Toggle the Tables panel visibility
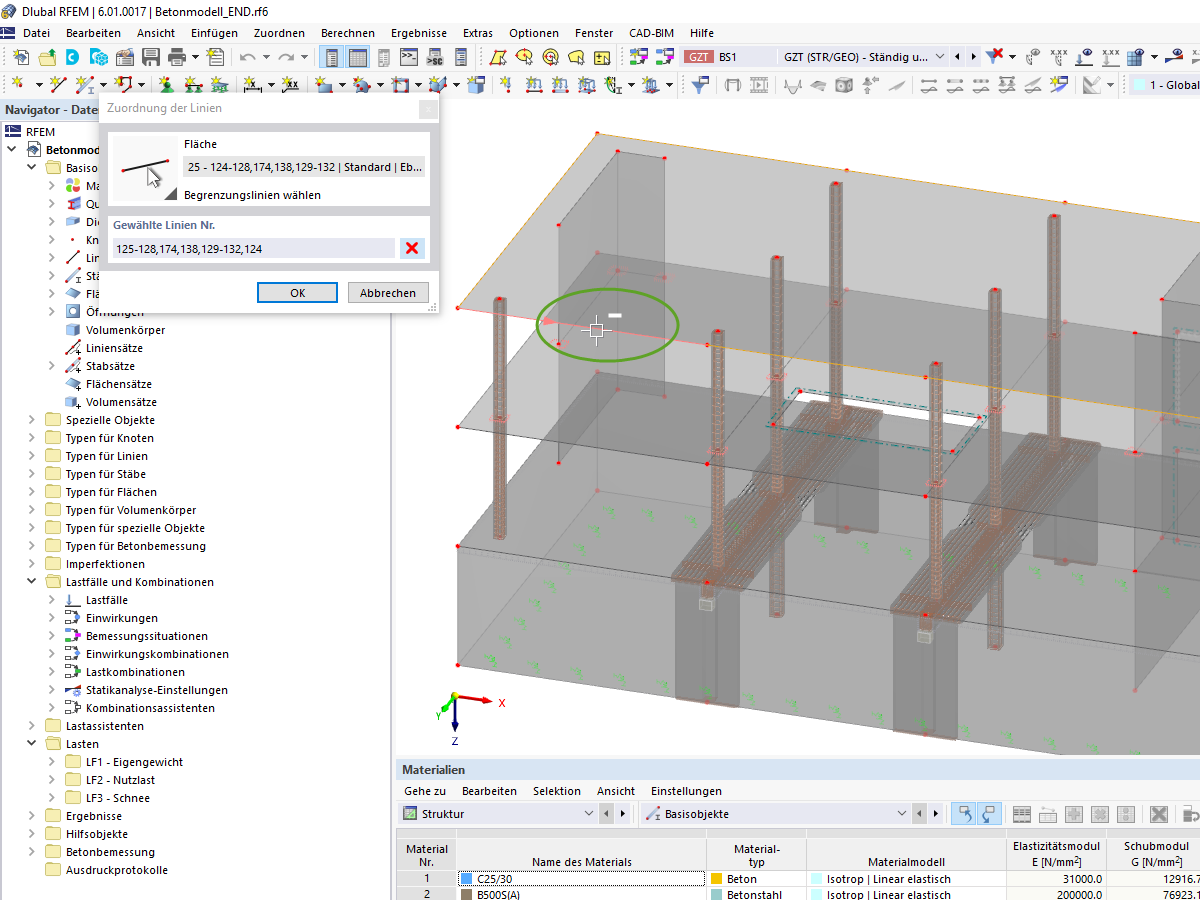The image size is (1200, 900). [x=358, y=57]
